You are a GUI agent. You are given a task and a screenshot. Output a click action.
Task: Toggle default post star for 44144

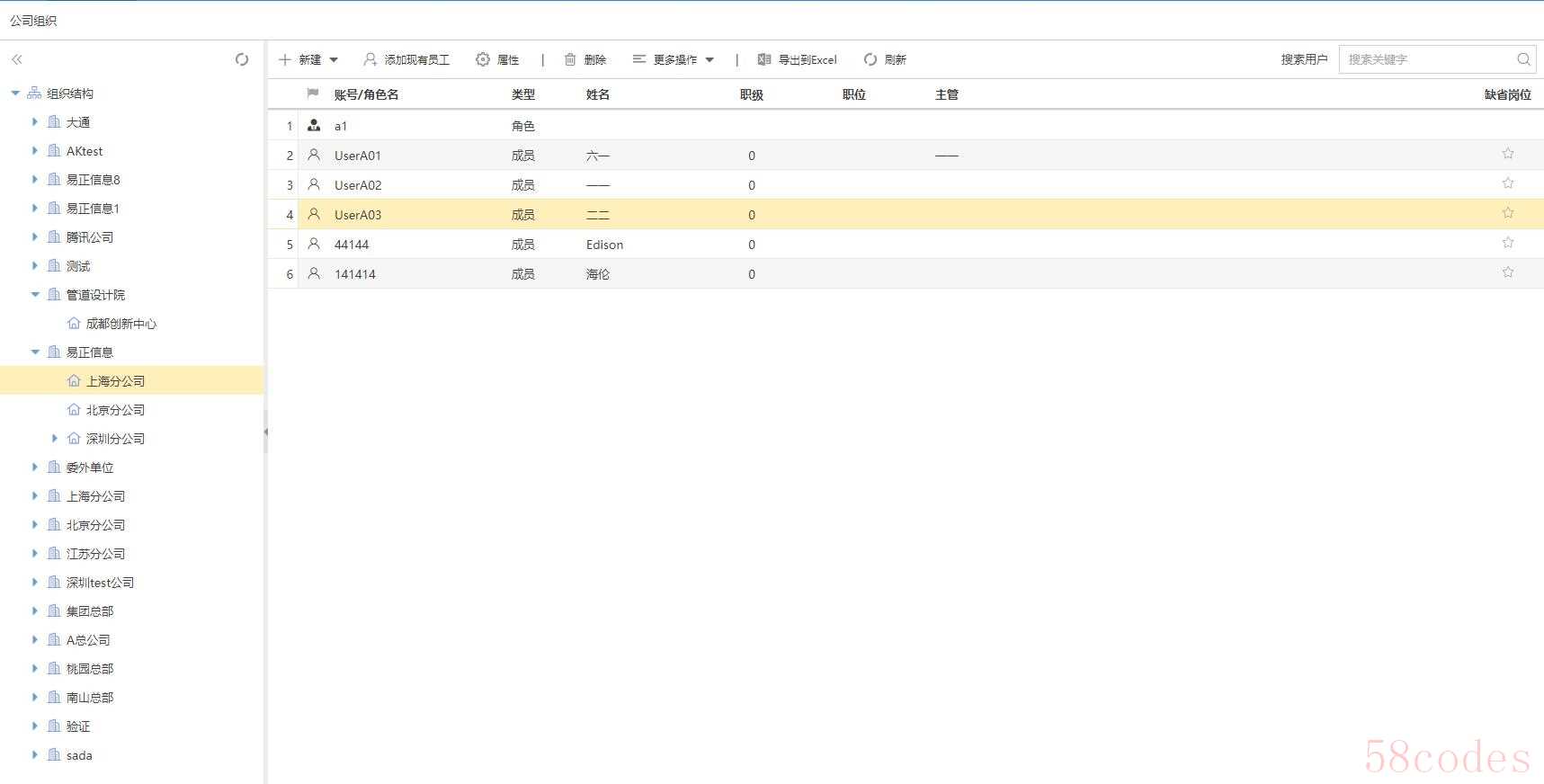1508,243
